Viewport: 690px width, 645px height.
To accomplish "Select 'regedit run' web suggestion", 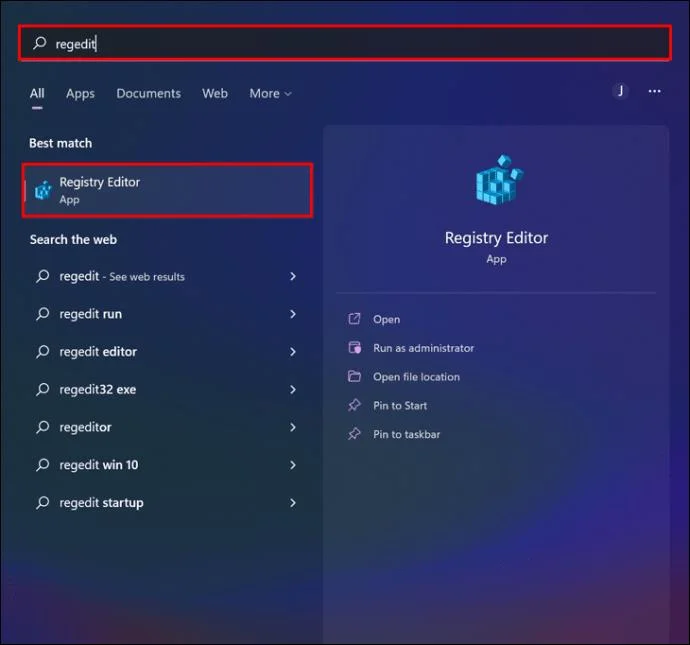I will point(167,314).
